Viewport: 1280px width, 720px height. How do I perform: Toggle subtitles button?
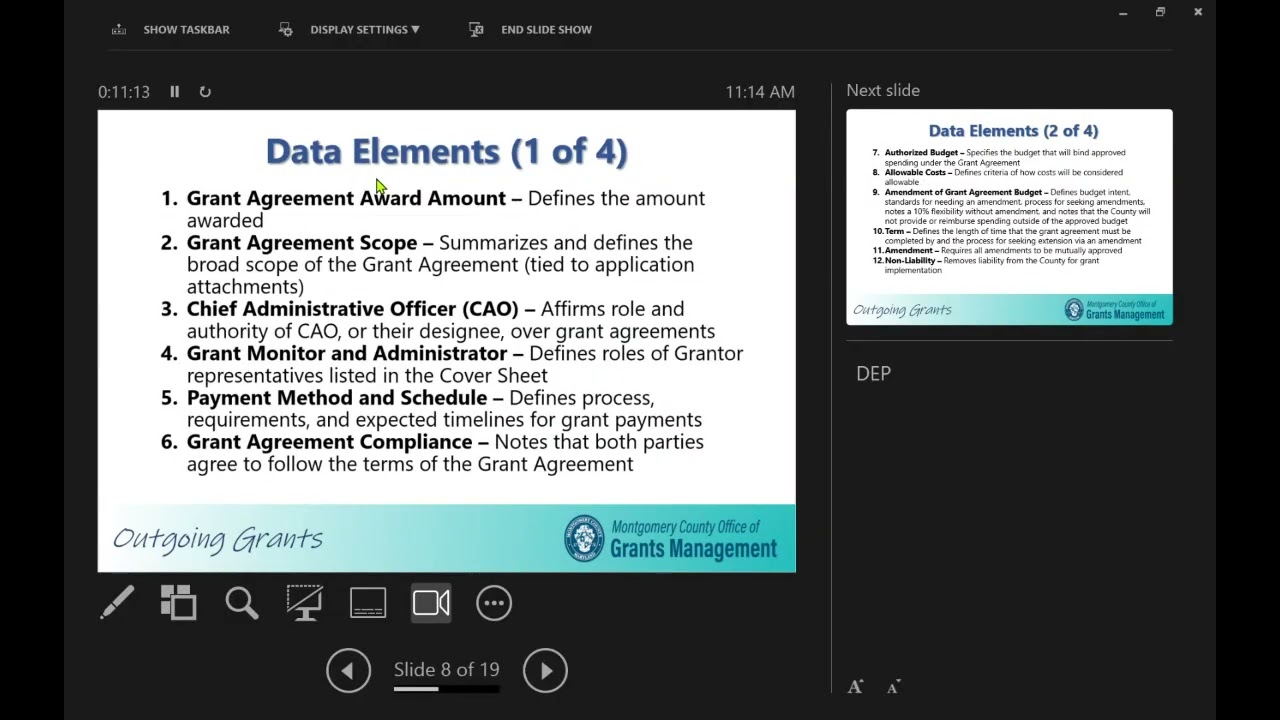point(368,603)
